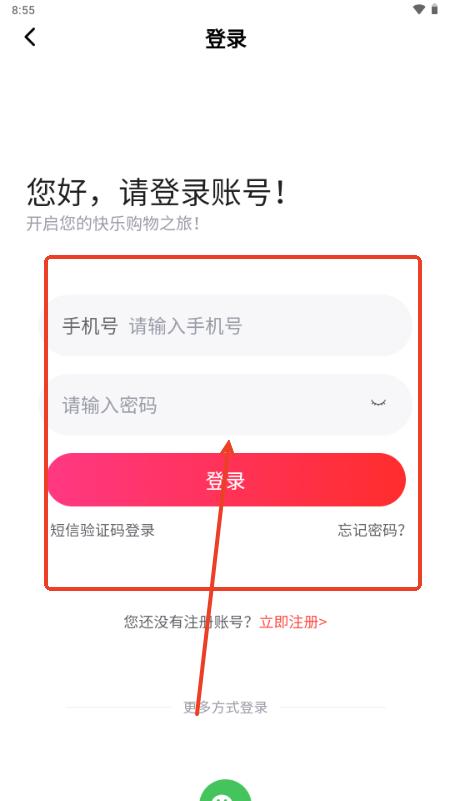This screenshot has width=450, height=801.
Task: Tap the 登录 page title
Action: (226, 39)
